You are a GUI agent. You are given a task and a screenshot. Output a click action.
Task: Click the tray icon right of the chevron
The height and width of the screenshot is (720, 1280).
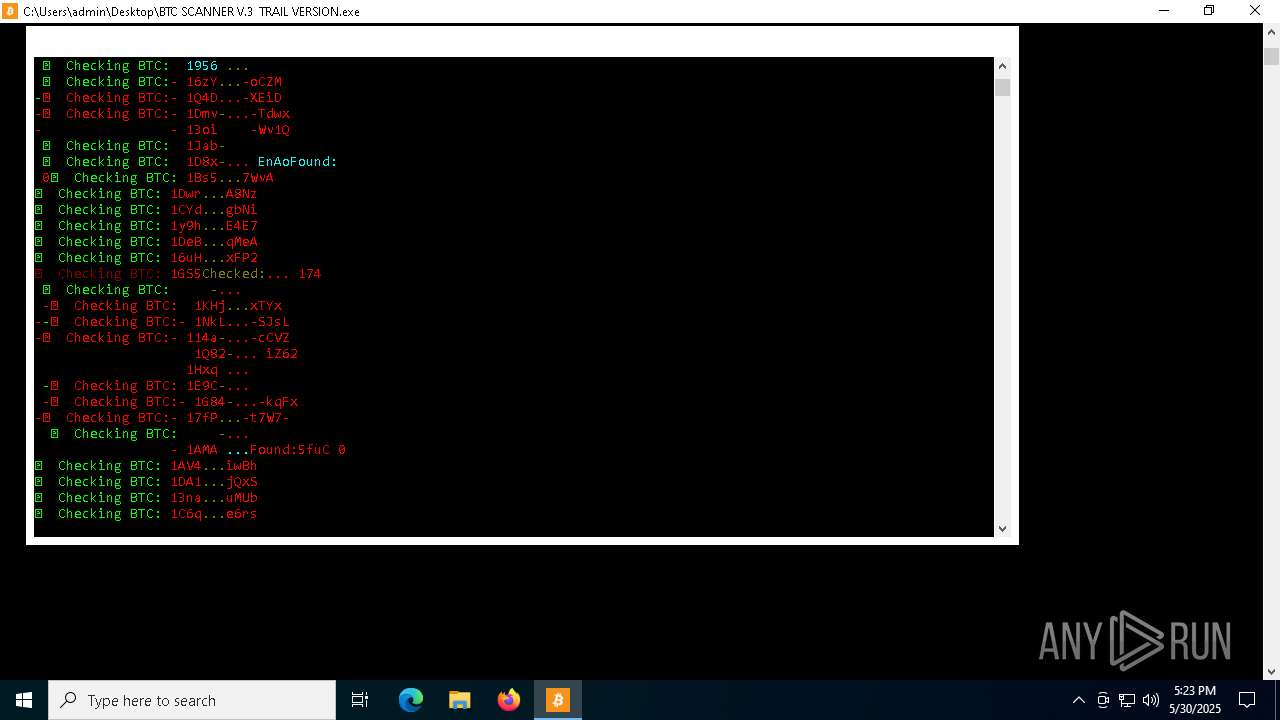tap(1102, 700)
